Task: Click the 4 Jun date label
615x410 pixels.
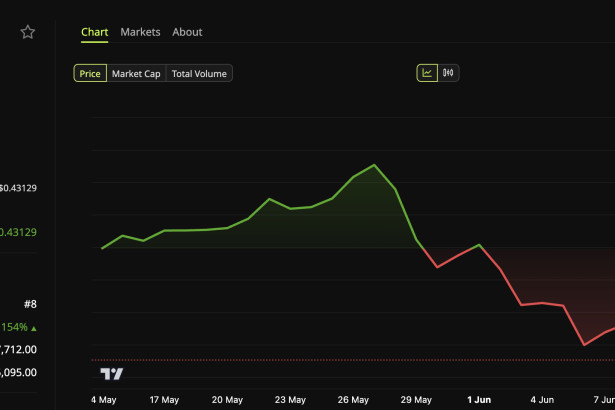Action: [x=542, y=400]
